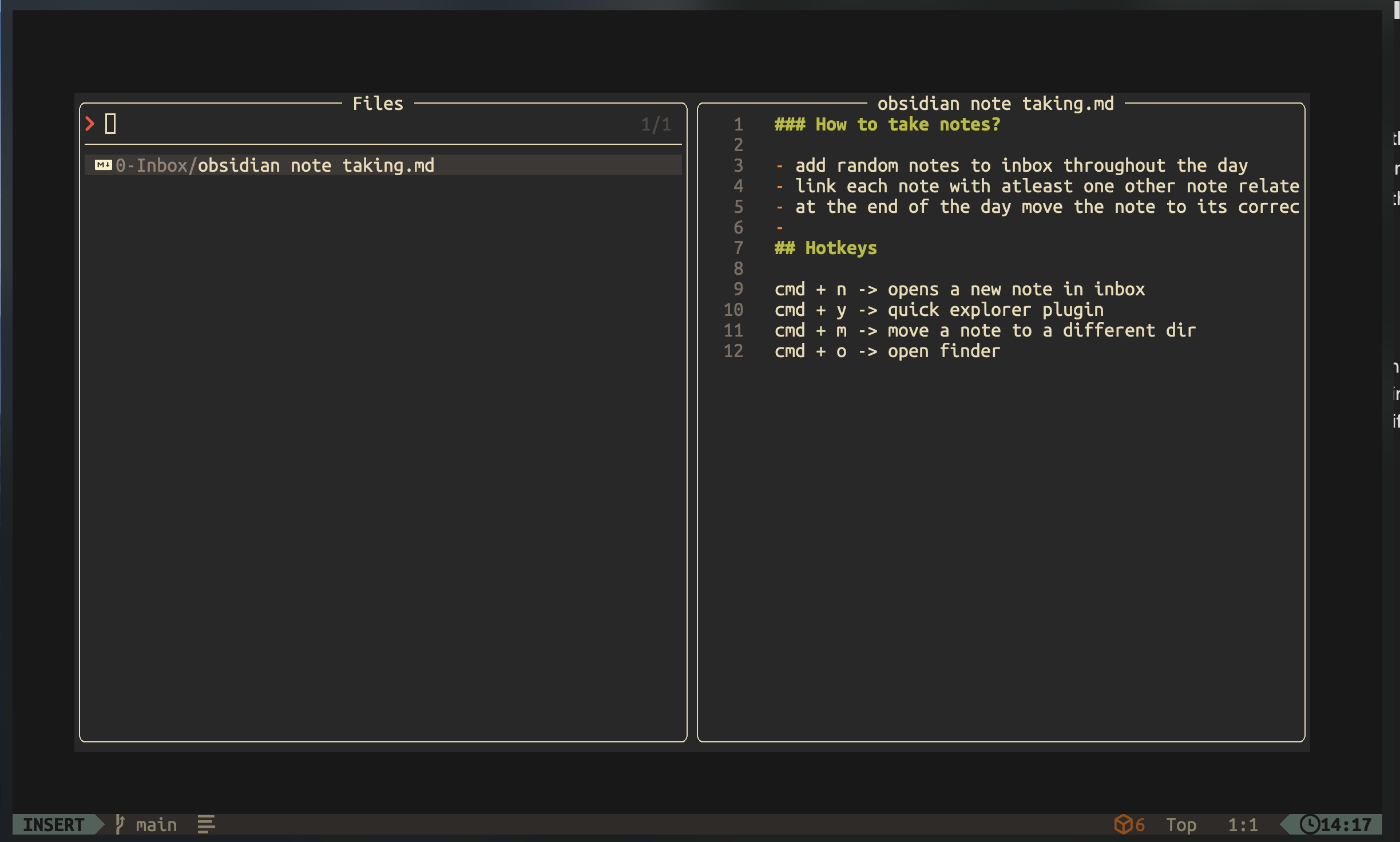The width and height of the screenshot is (1400, 842).
Task: Click line number 12 in preview
Action: tap(733, 351)
